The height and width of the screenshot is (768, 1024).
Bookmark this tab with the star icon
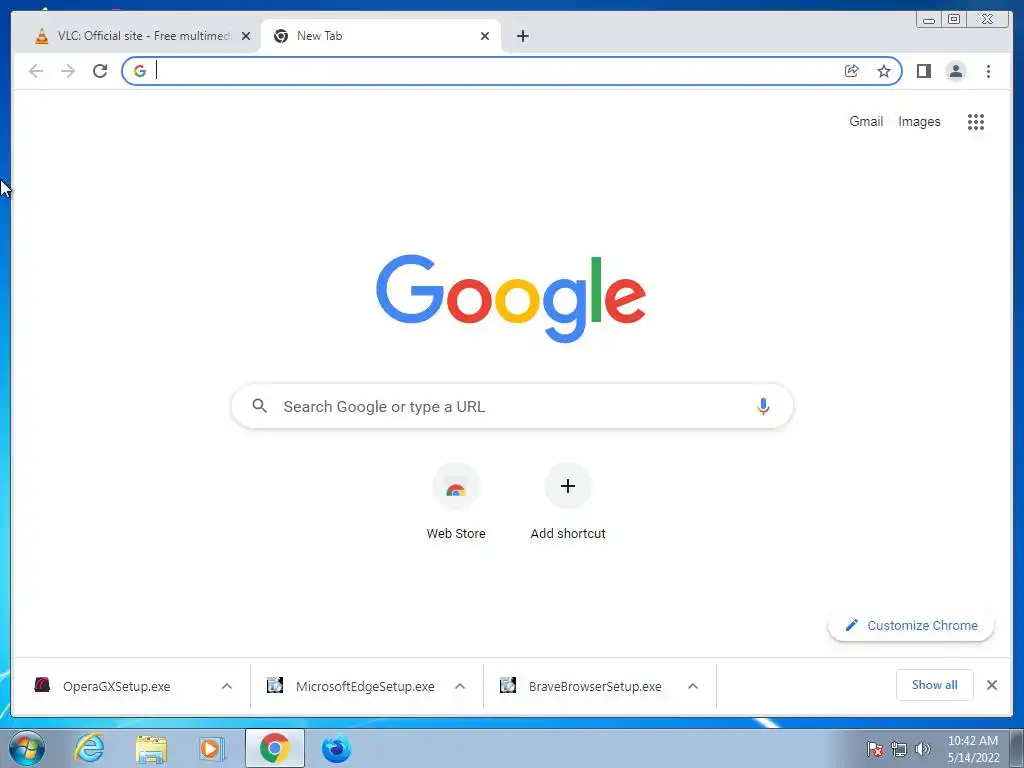(884, 71)
